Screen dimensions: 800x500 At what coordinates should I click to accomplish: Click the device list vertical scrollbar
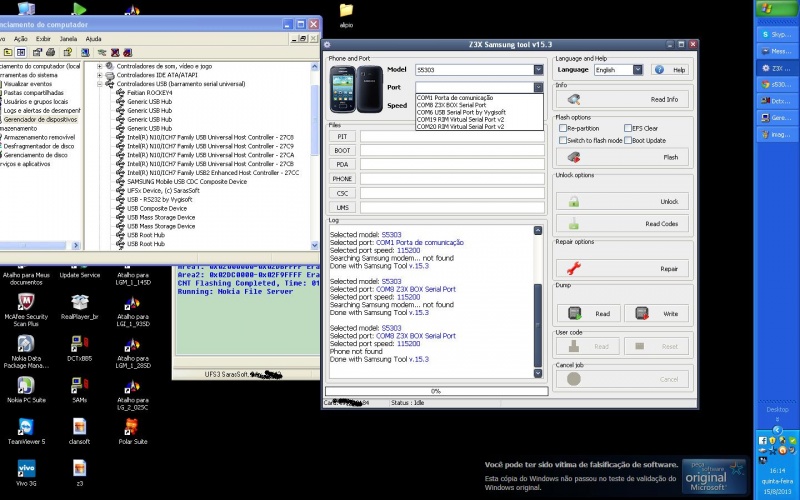coord(314,156)
